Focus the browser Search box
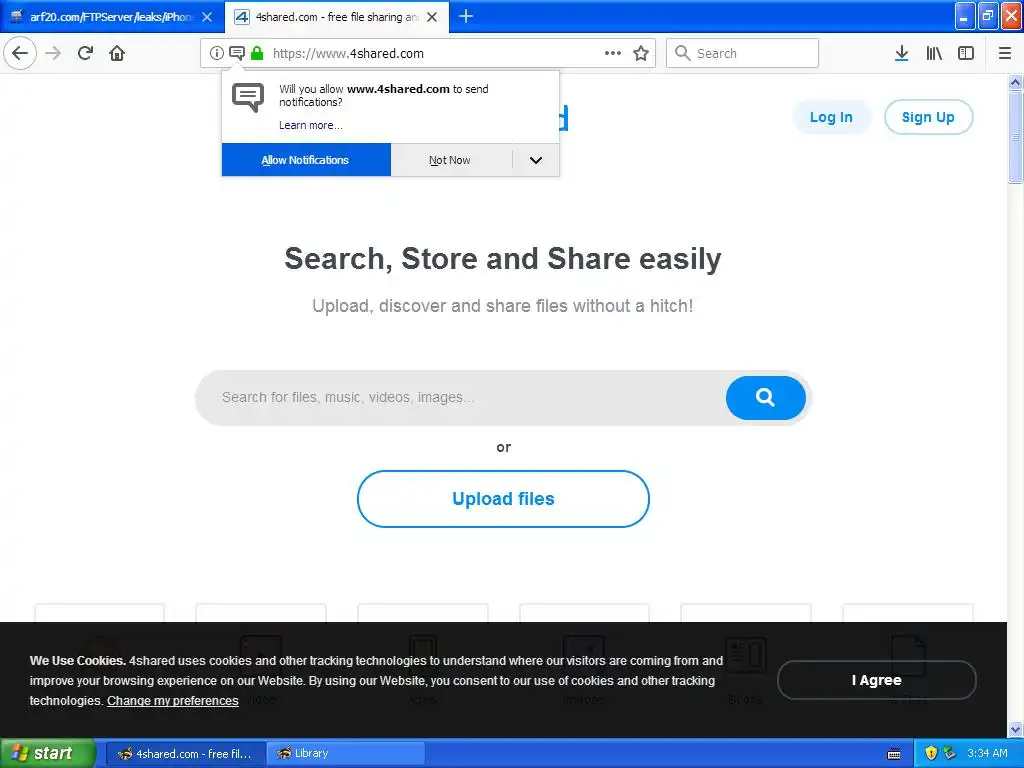 pyautogui.click(x=742, y=53)
